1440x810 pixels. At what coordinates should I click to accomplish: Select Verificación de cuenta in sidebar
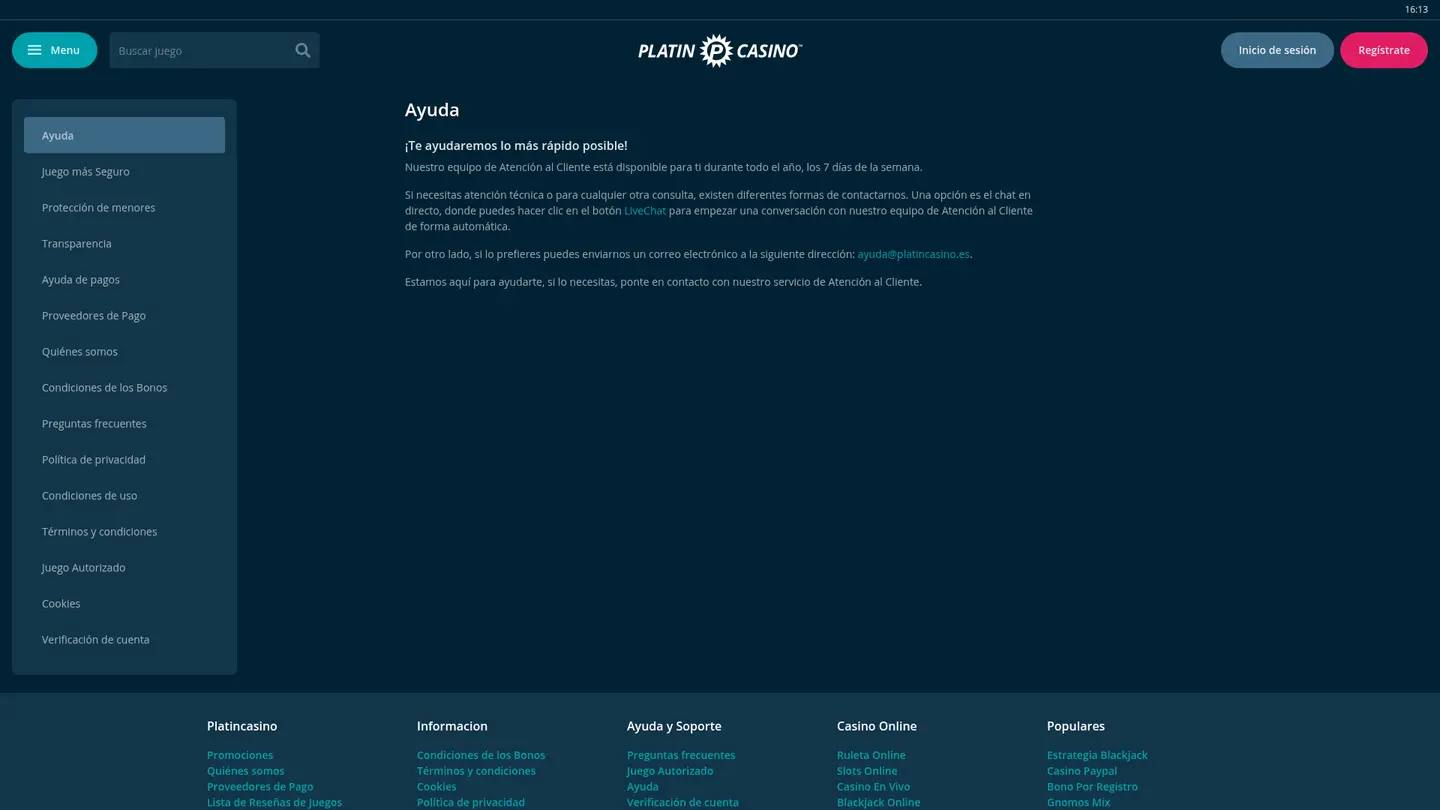124,639
